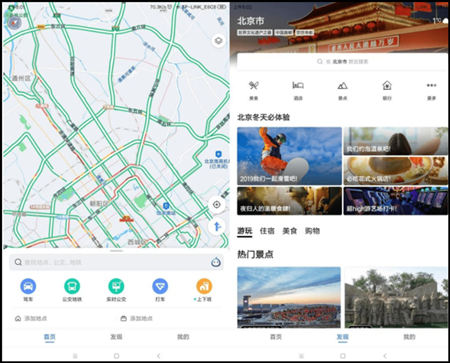The height and width of the screenshot is (363, 450).
Task: Tap the compass icon on the map
Action: coord(14,23)
